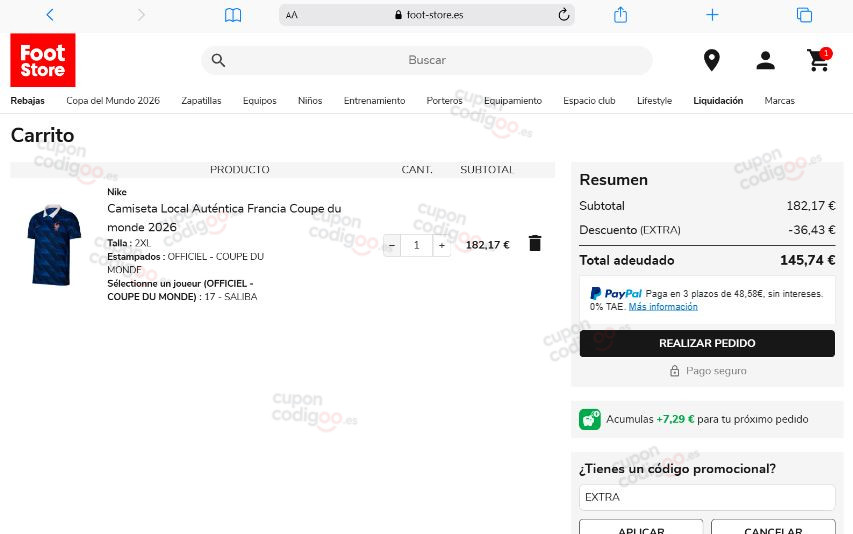The height and width of the screenshot is (534, 853).
Task: Open the Safari bookmarks book icon
Action: tap(233, 15)
